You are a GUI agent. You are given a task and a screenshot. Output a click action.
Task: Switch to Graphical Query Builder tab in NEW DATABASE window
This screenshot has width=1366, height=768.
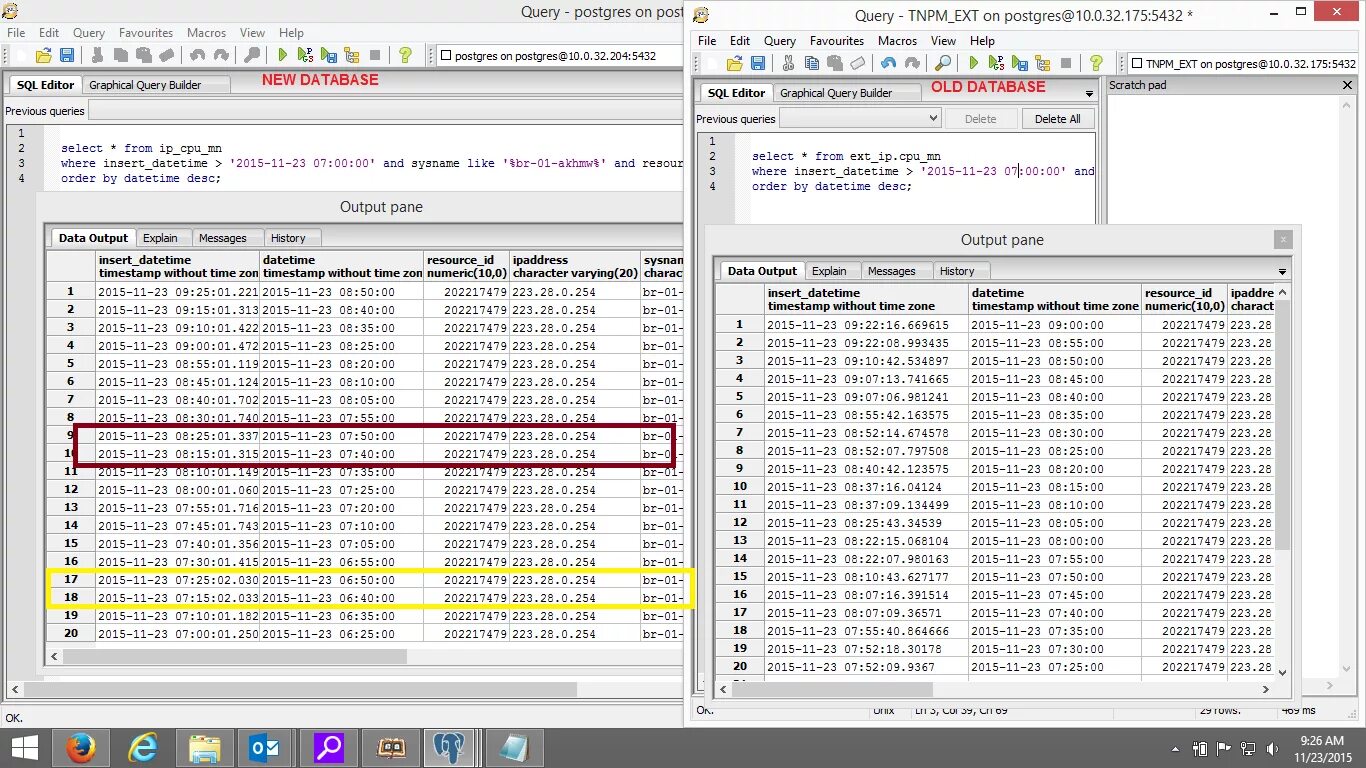(x=145, y=85)
